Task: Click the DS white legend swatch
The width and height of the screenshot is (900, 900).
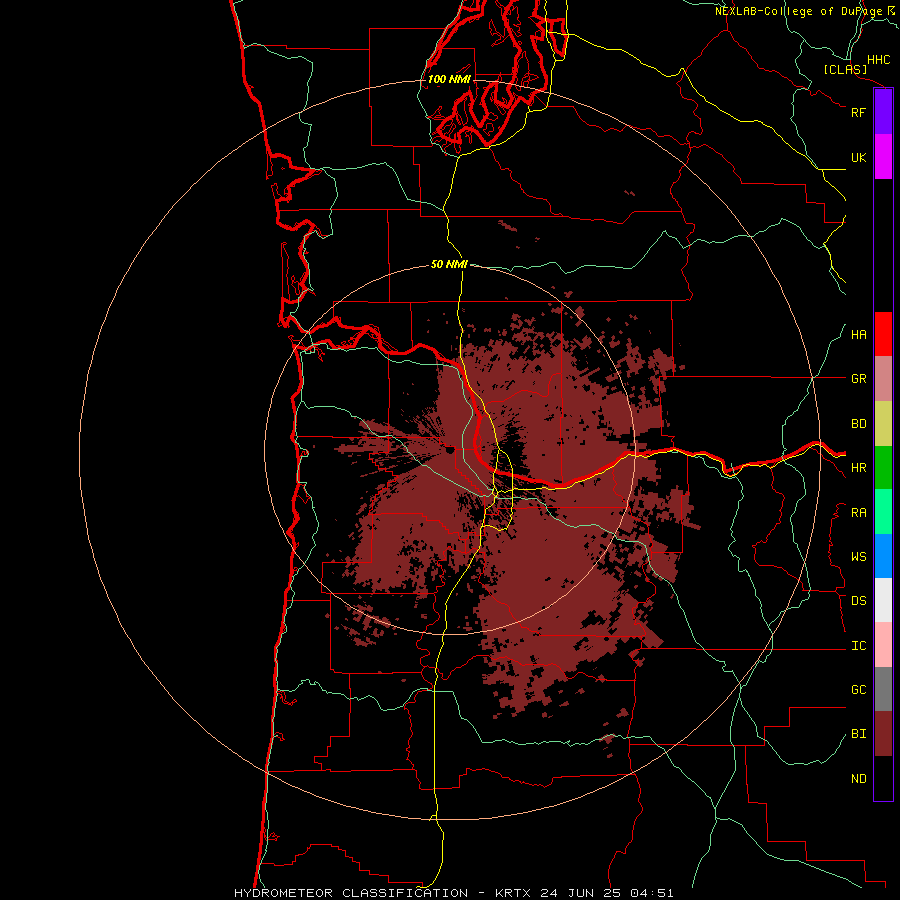Action: coord(883,600)
